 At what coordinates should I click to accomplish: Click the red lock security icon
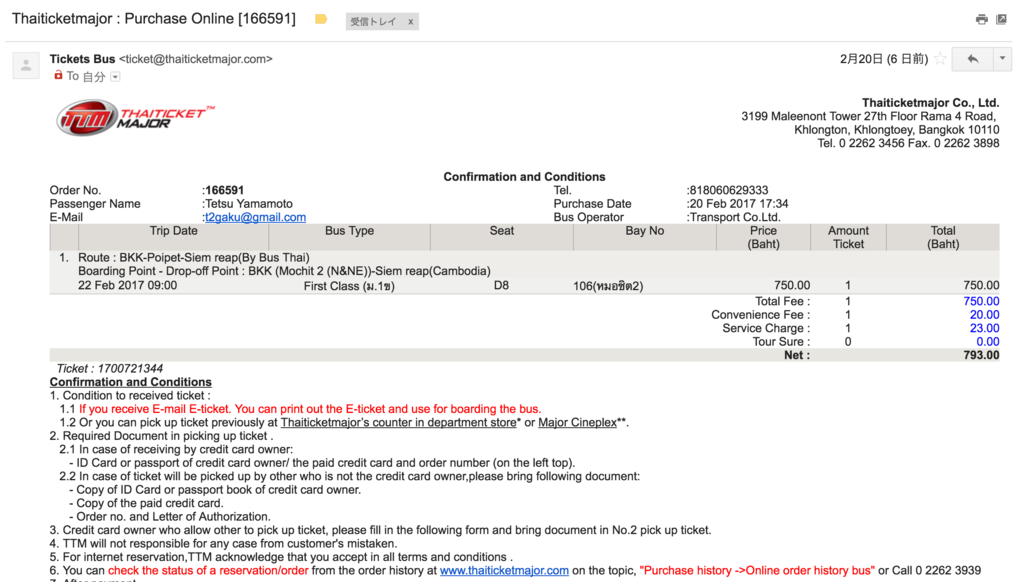point(58,75)
